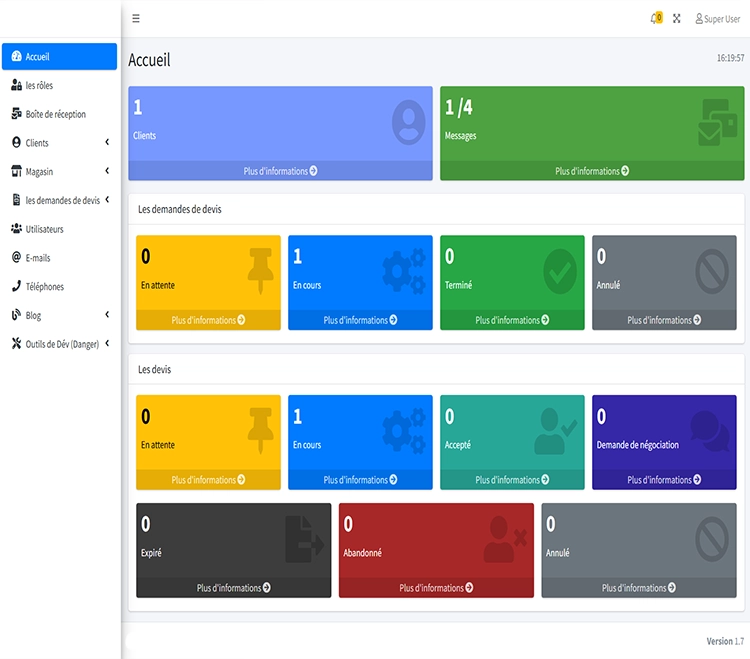This screenshot has width=750, height=659.
Task: Open more info for quote requests En cours
Action: (x=360, y=320)
